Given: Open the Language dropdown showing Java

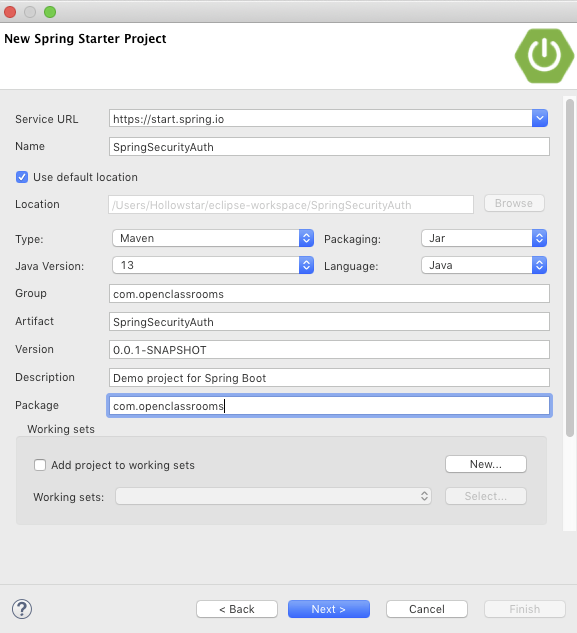Looking at the screenshot, I should tap(484, 265).
